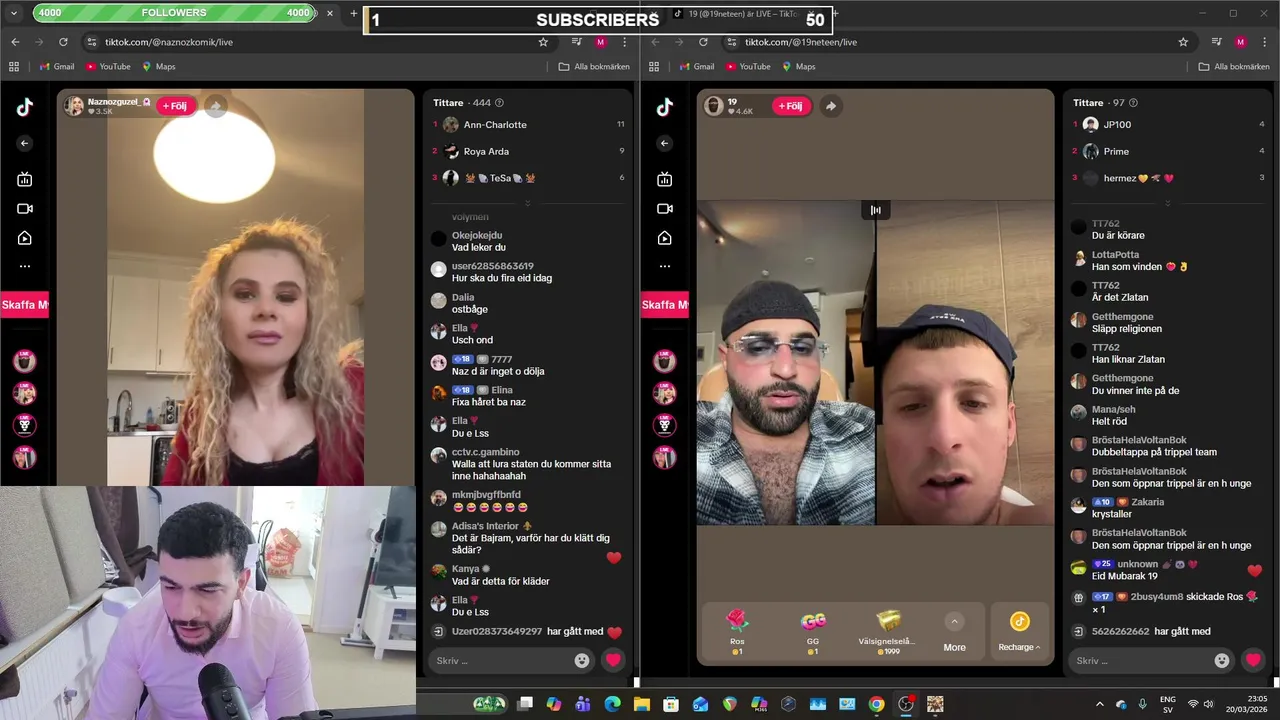Share the Naznozguzel live stream
This screenshot has width=1280, height=720.
point(215,106)
